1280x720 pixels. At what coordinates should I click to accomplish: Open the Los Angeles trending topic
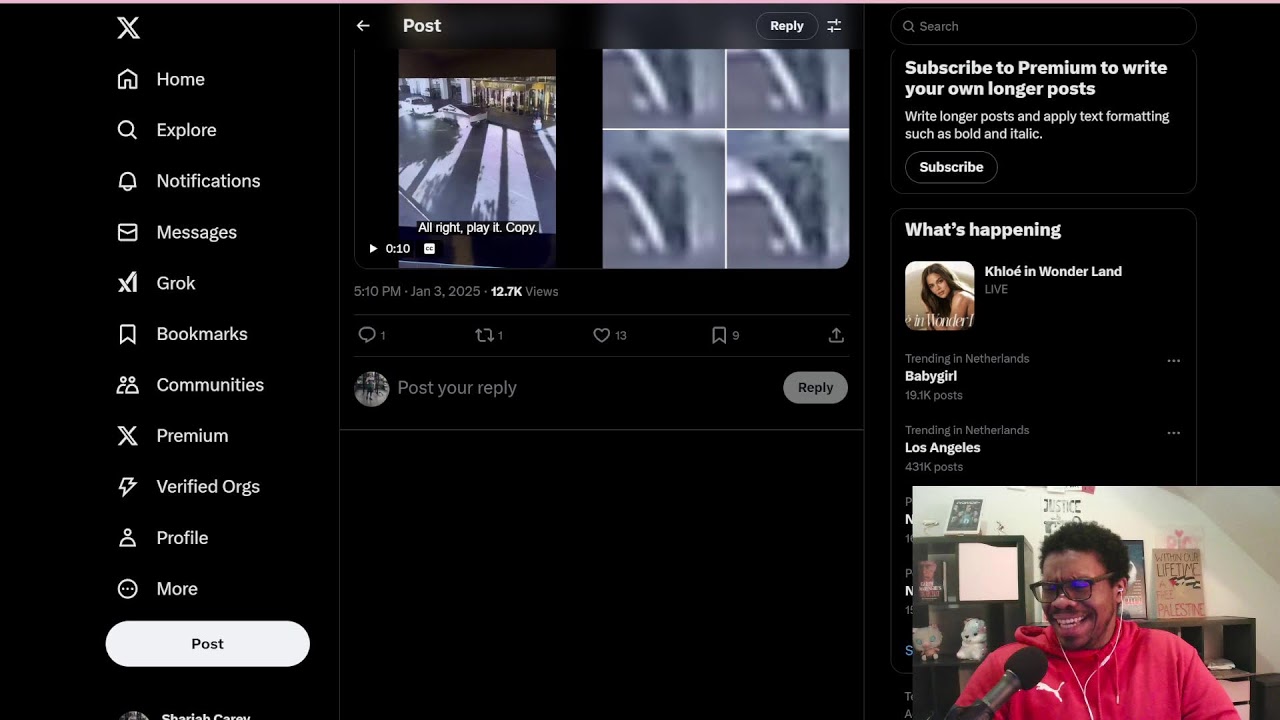tap(942, 448)
